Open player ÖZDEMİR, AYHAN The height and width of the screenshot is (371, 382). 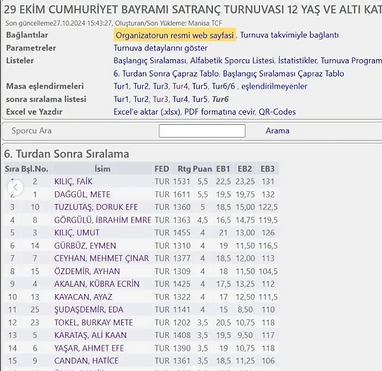coord(87,271)
